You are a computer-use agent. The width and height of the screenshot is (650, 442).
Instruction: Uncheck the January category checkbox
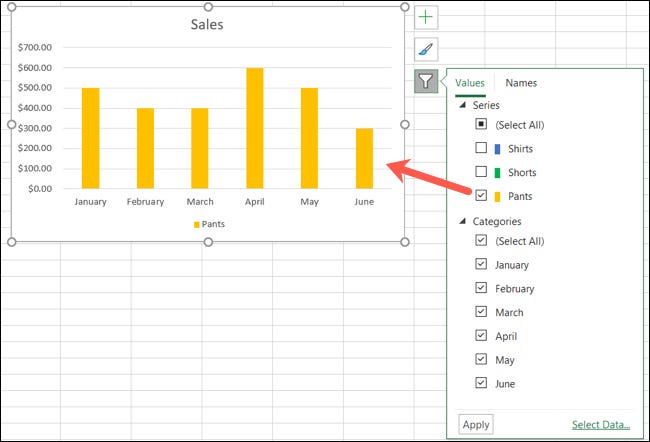pos(481,265)
